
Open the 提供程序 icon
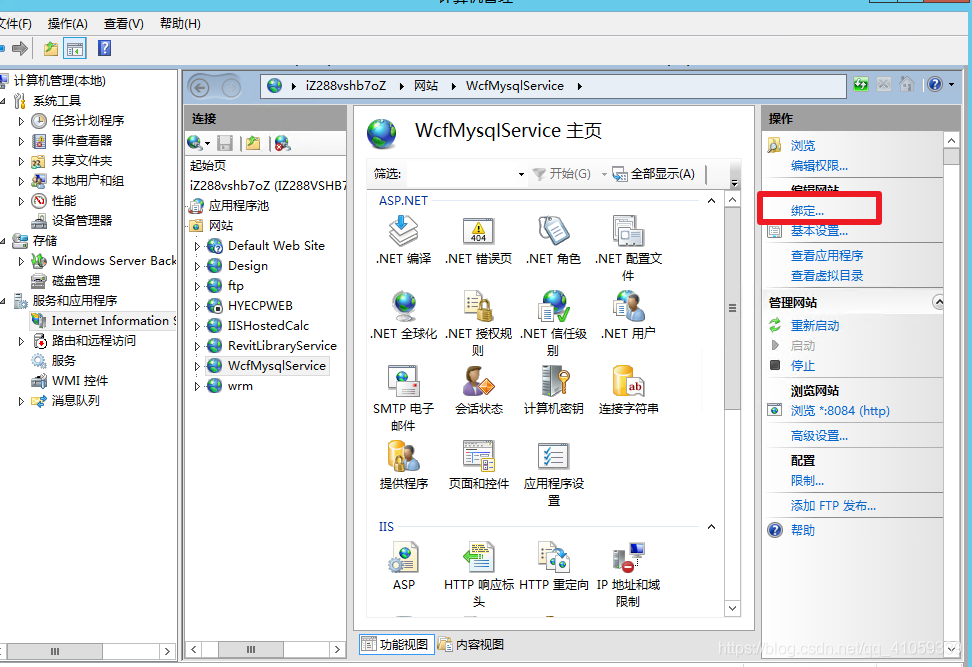point(404,456)
